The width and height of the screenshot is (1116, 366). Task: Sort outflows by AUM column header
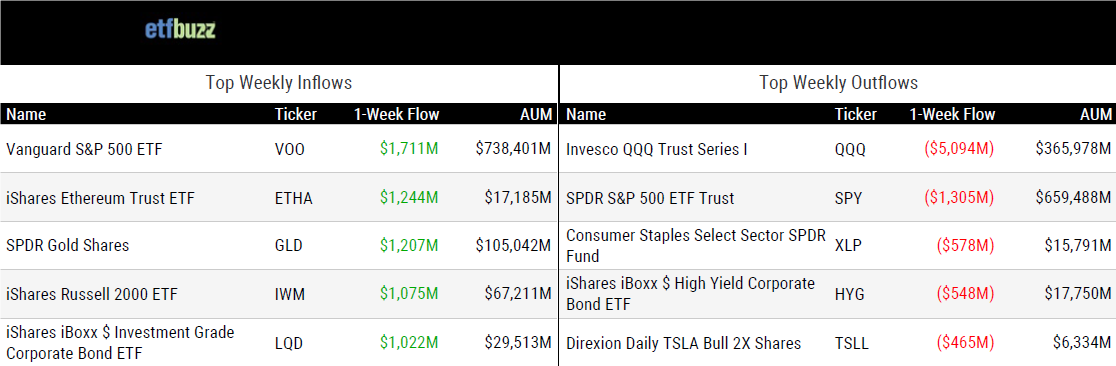click(x=1095, y=114)
